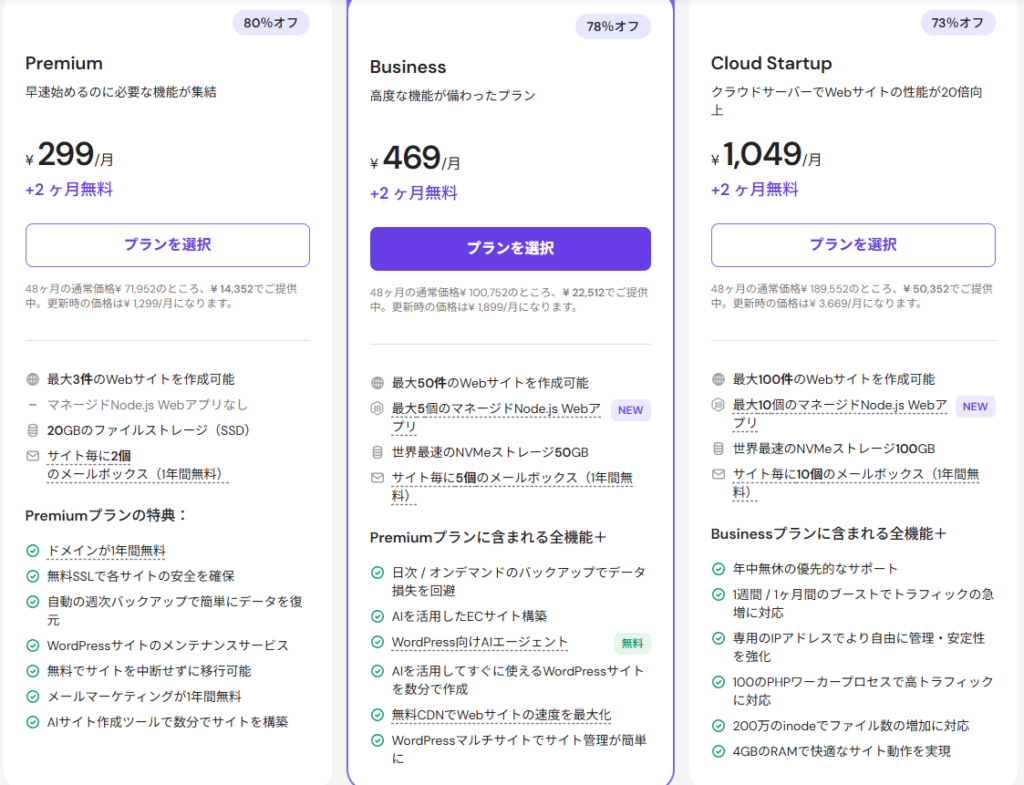The image size is (1024, 785).
Task: Click the green 無料 badge
Action: [x=632, y=643]
